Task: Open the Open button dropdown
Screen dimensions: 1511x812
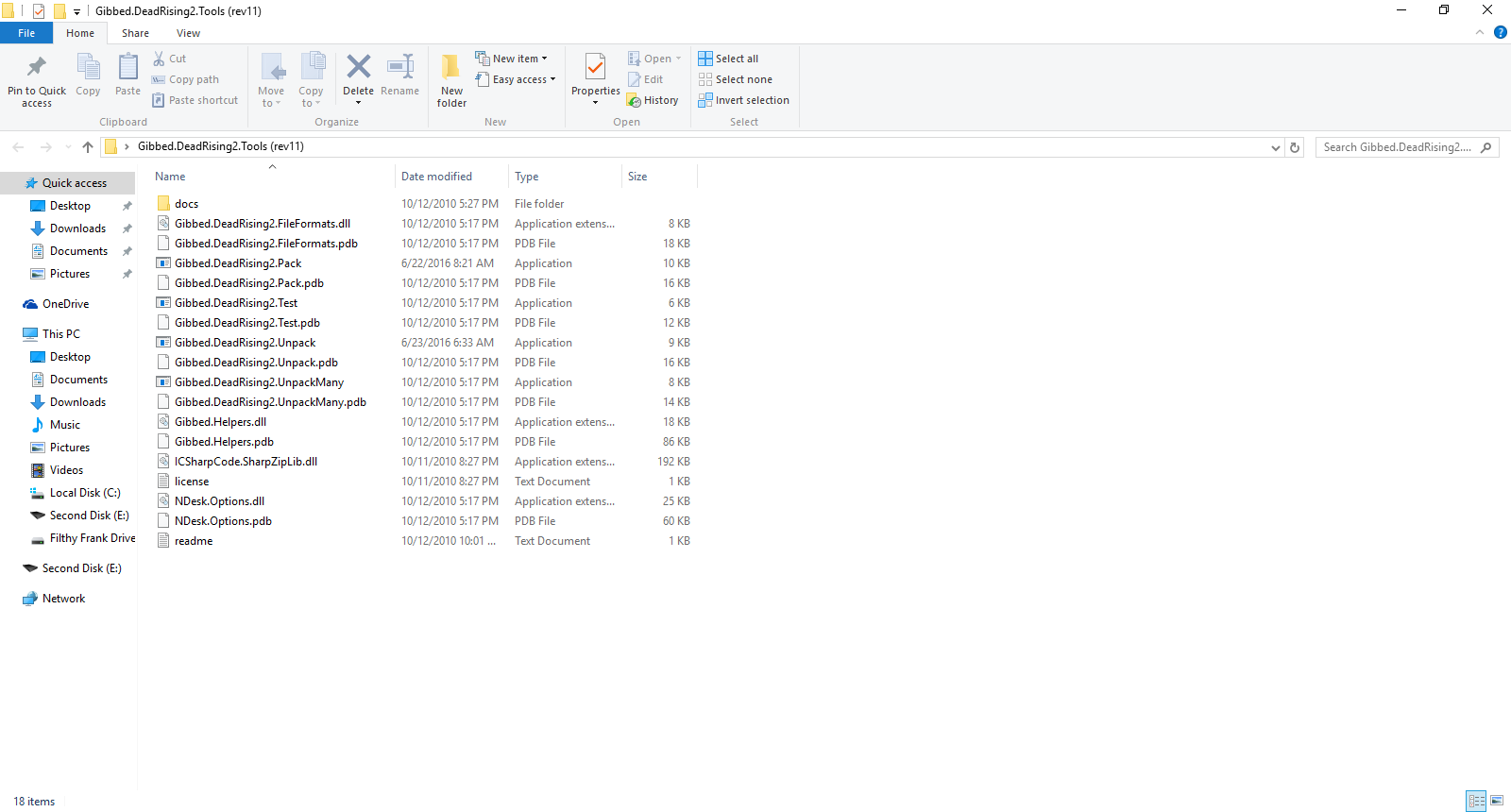Action: pyautogui.click(x=678, y=59)
